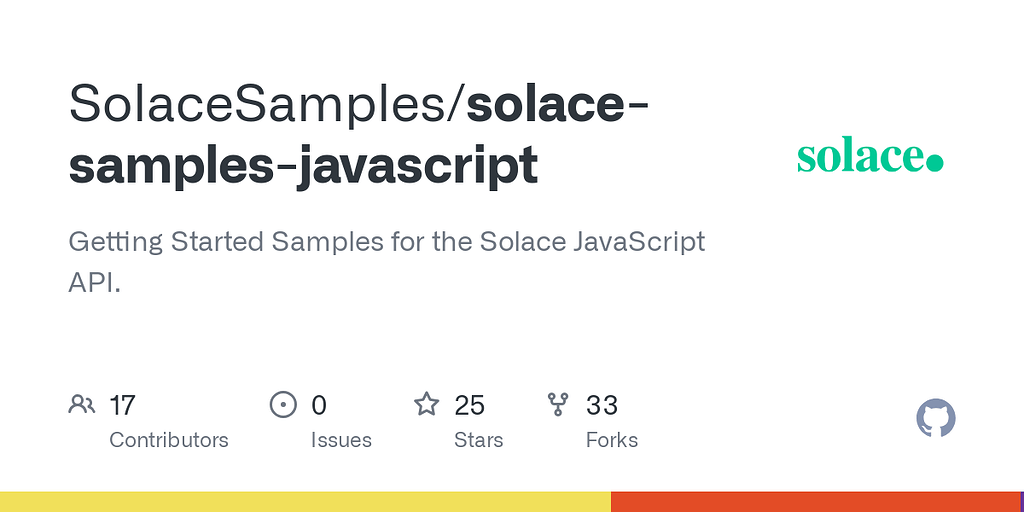Click the Issues circle-dot icon

click(x=284, y=405)
